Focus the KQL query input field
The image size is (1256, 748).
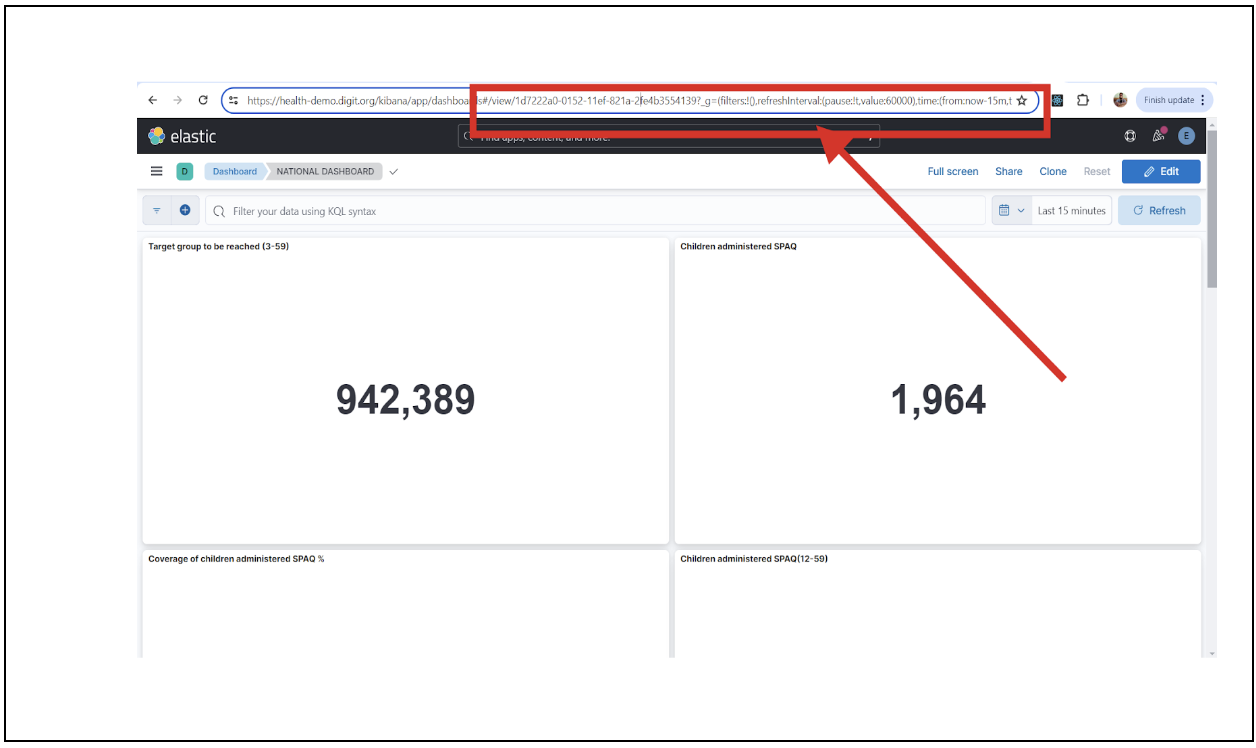pos(596,210)
